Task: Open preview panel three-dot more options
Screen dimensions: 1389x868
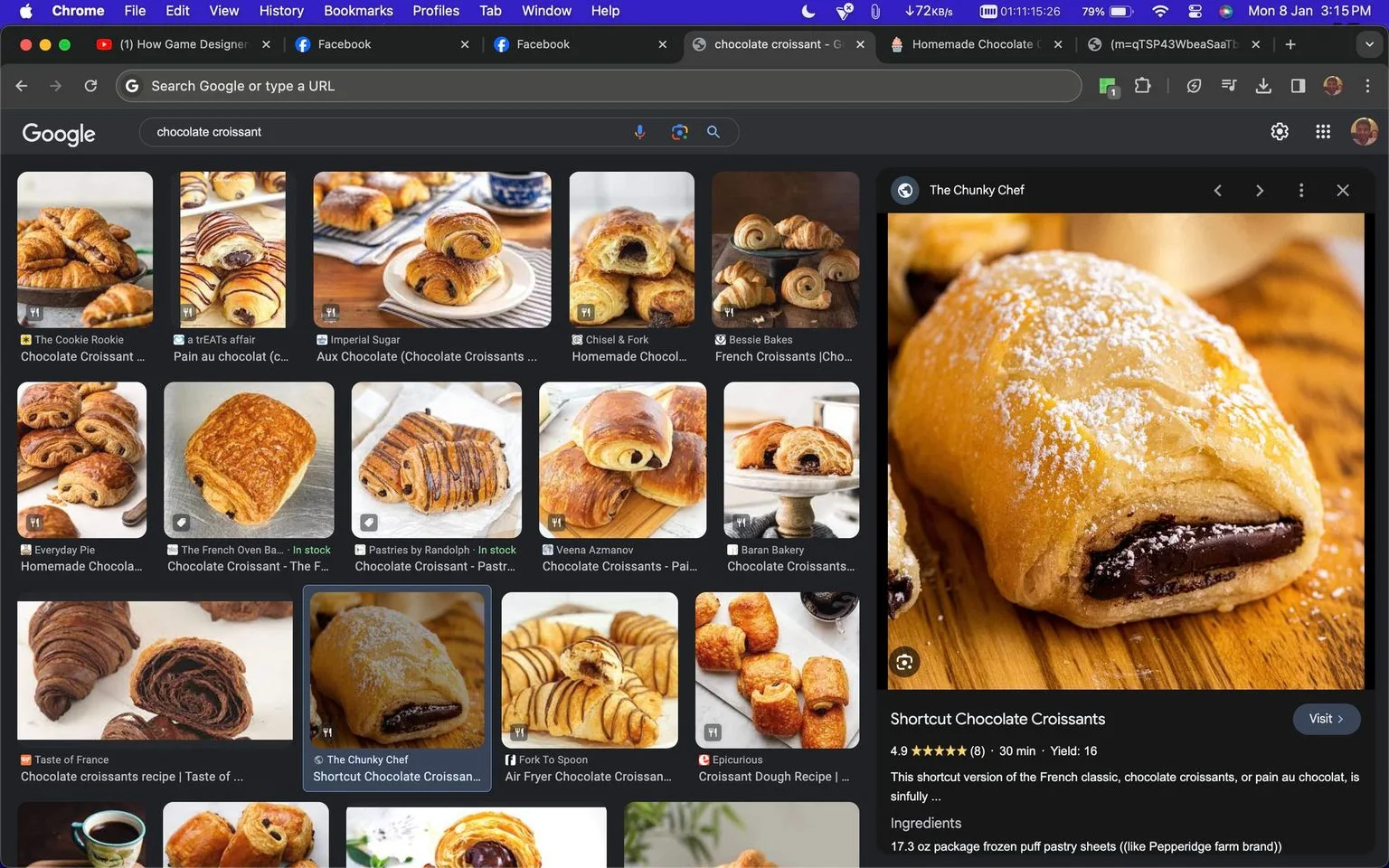Action: pyautogui.click(x=1301, y=190)
